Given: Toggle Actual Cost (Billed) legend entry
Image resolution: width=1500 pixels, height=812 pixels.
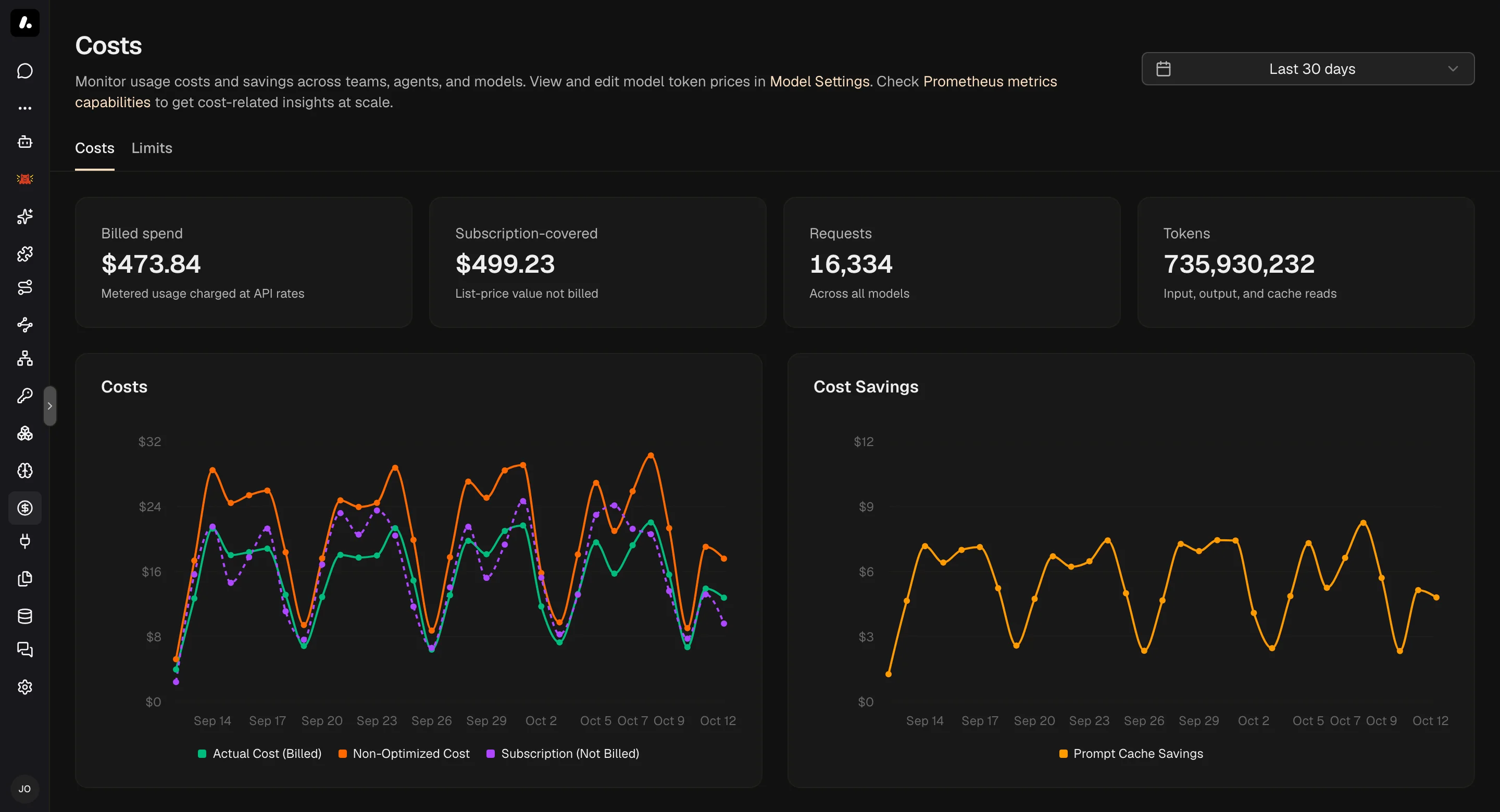Looking at the screenshot, I should click(x=260, y=753).
